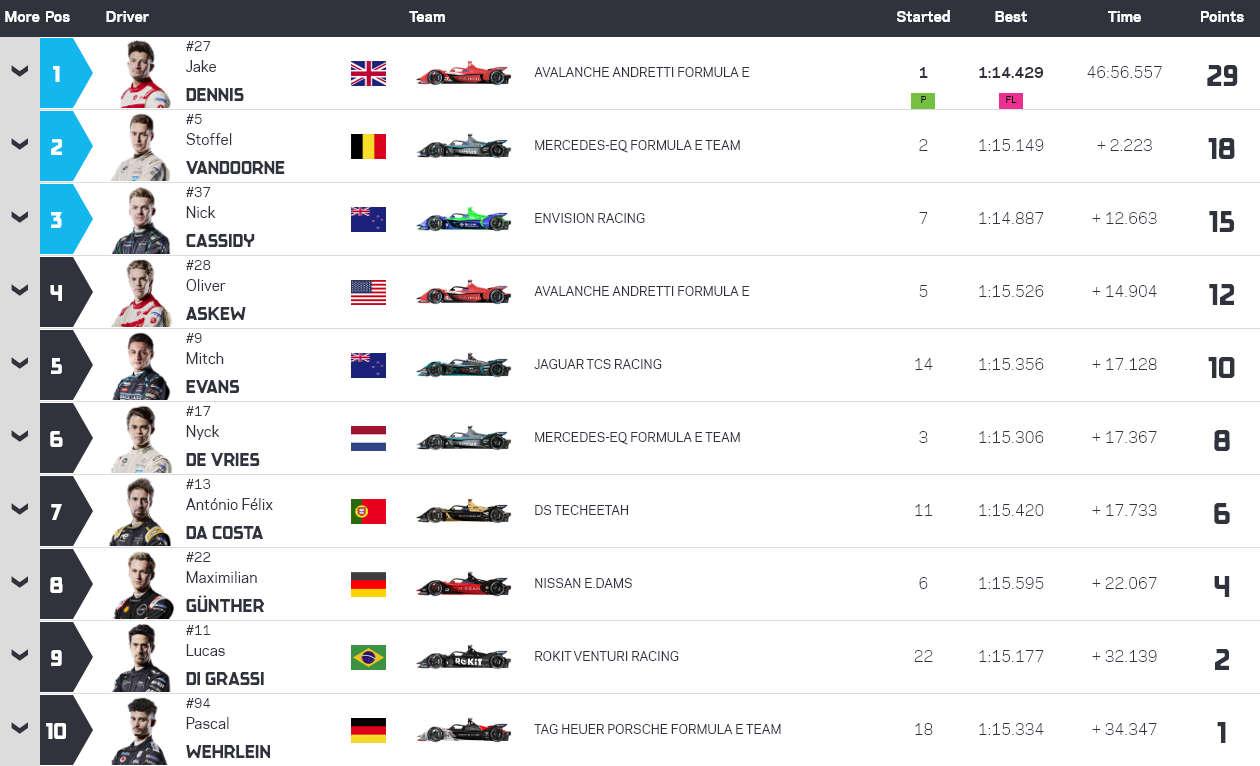Click the United Kingdom flag icon

[x=368, y=73]
